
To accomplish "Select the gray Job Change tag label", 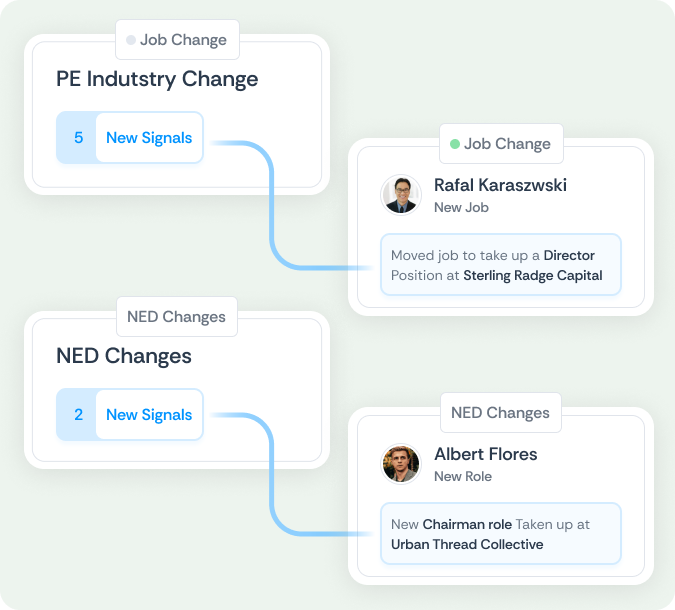I will [x=183, y=41].
